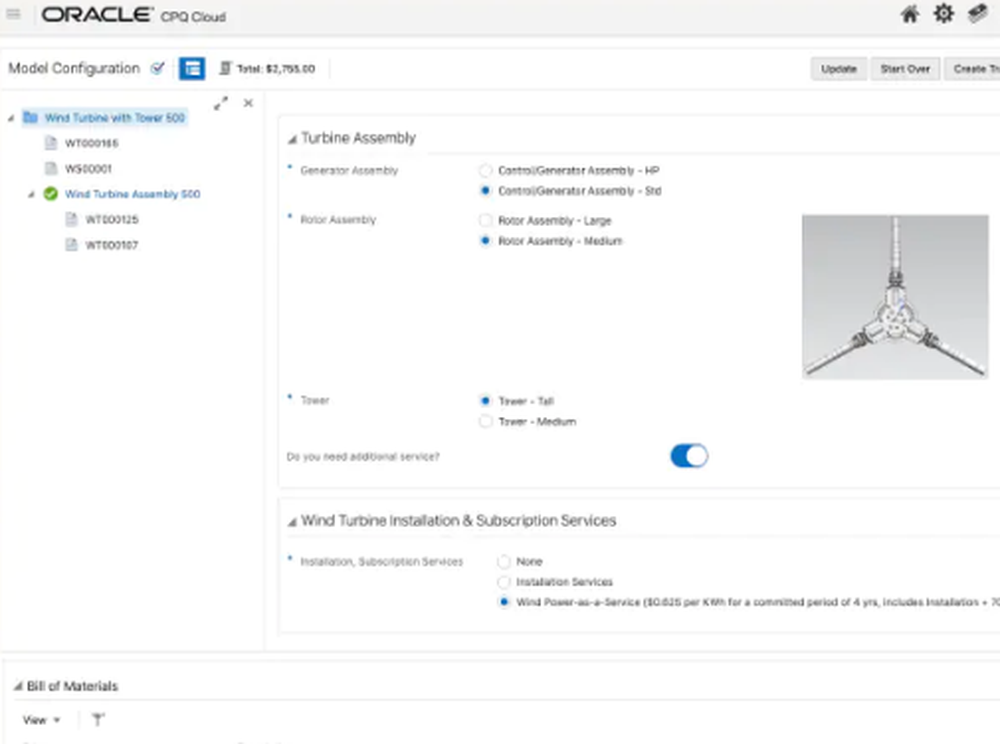Click the filter icon in Bill of Materials
This screenshot has height=744, width=1000.
coord(98,720)
